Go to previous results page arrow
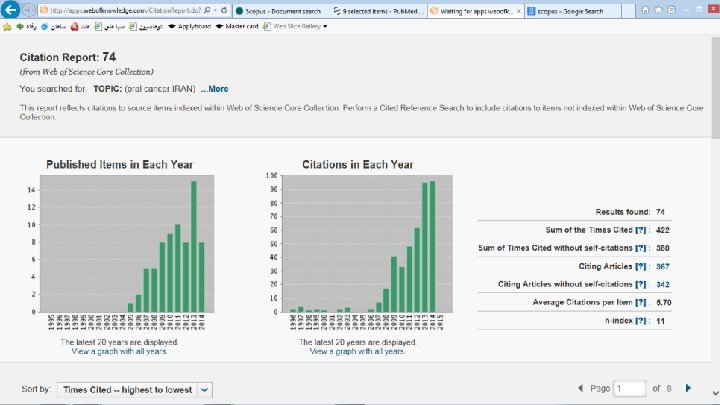Viewport: 720px width, 405px height. [580, 388]
